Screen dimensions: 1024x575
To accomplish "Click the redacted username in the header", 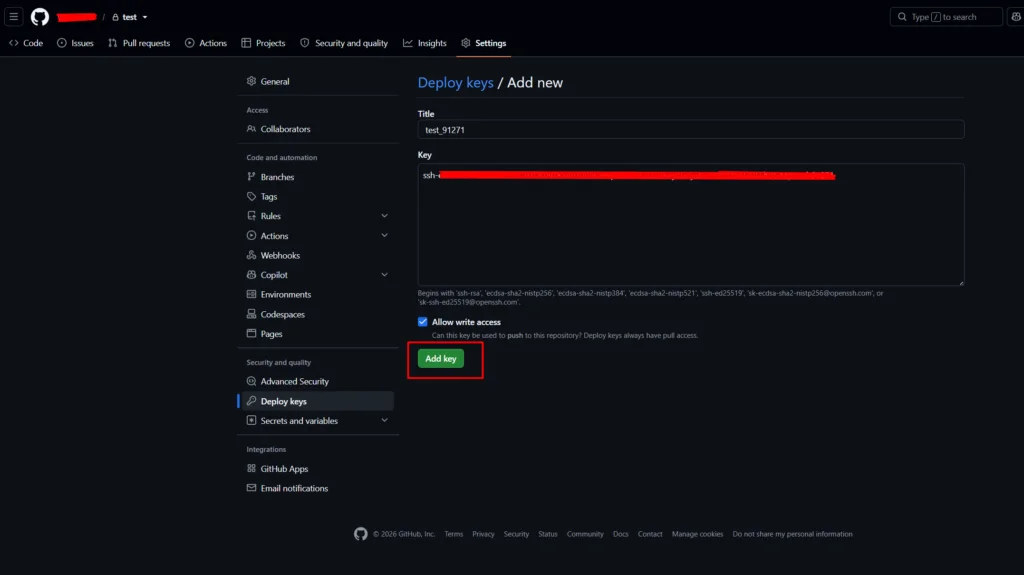I will click(x=76, y=17).
